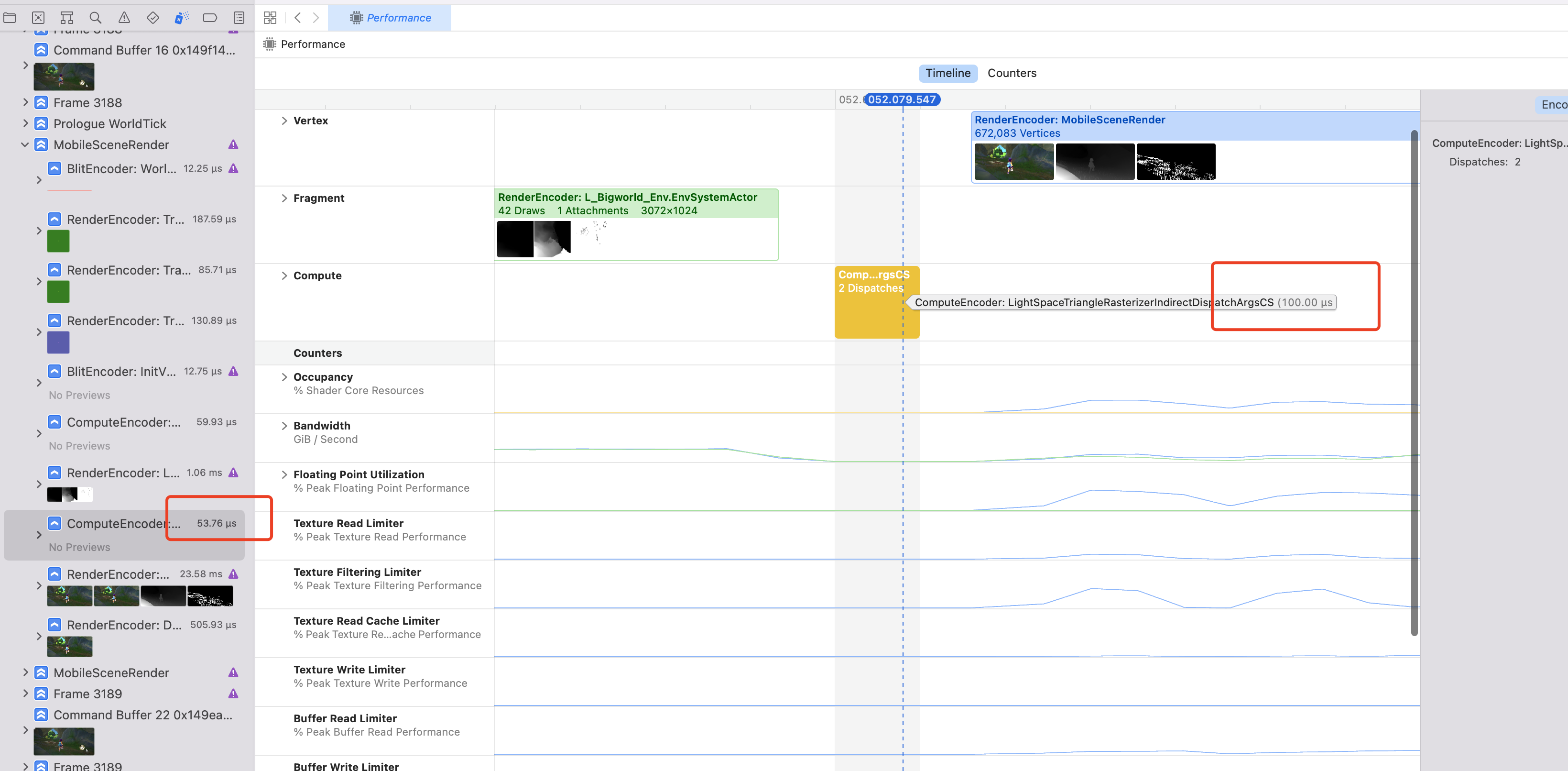The width and height of the screenshot is (1568, 771).
Task: Expand the Occupancy counter row
Action: pyautogui.click(x=284, y=377)
